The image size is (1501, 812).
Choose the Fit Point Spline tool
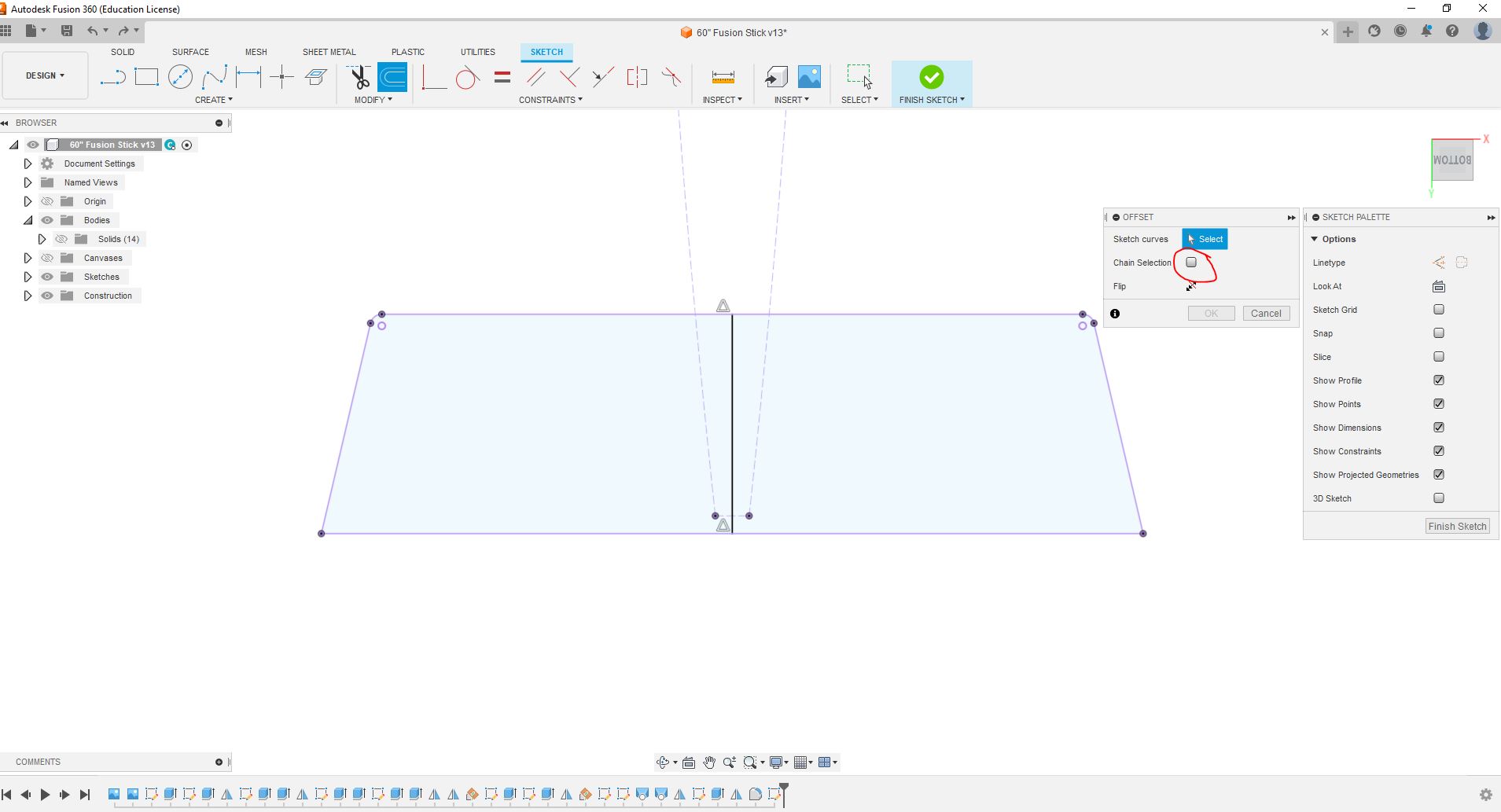215,77
